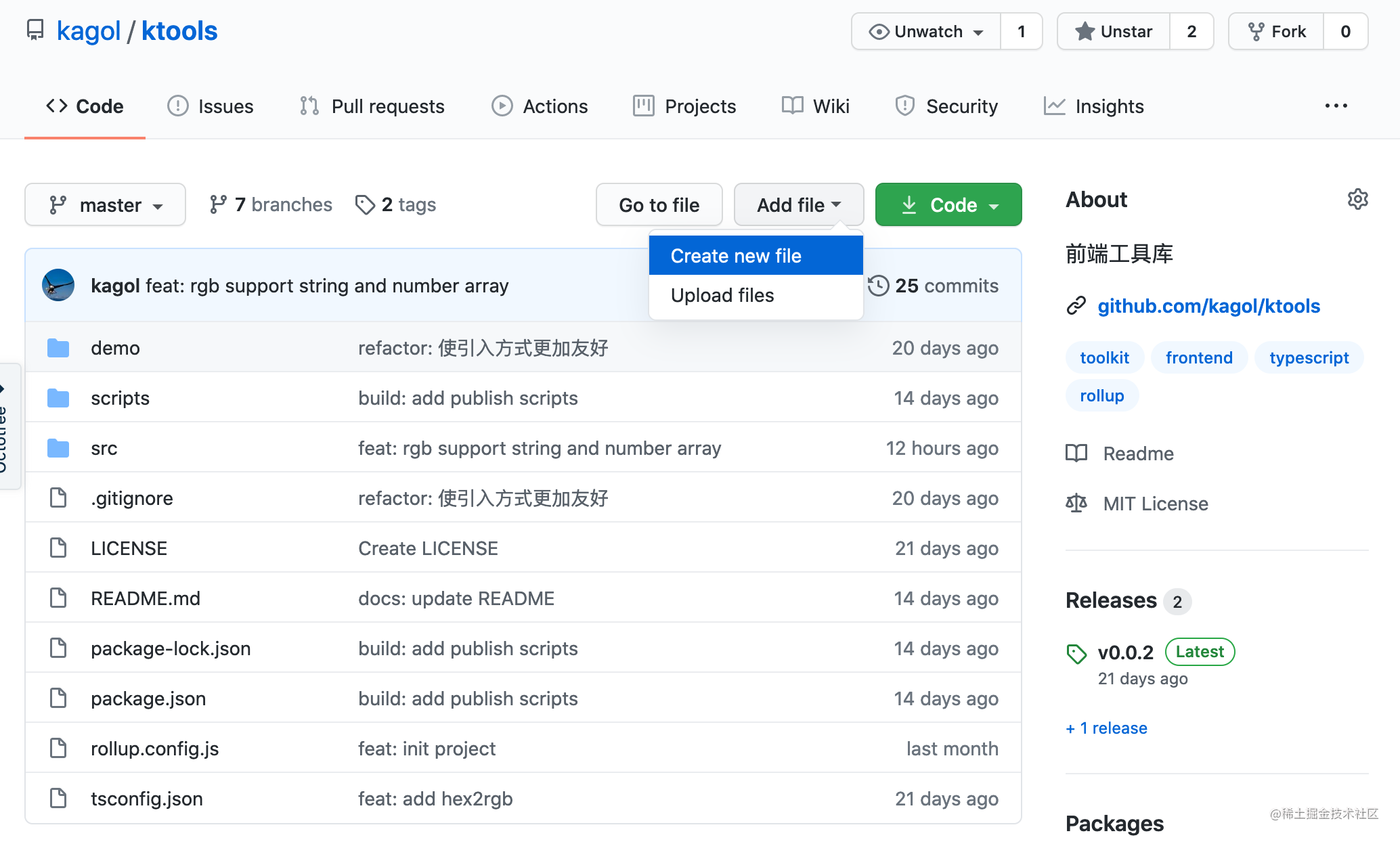View the MIT License details
This screenshot has height=842, width=1400.
click(1137, 504)
